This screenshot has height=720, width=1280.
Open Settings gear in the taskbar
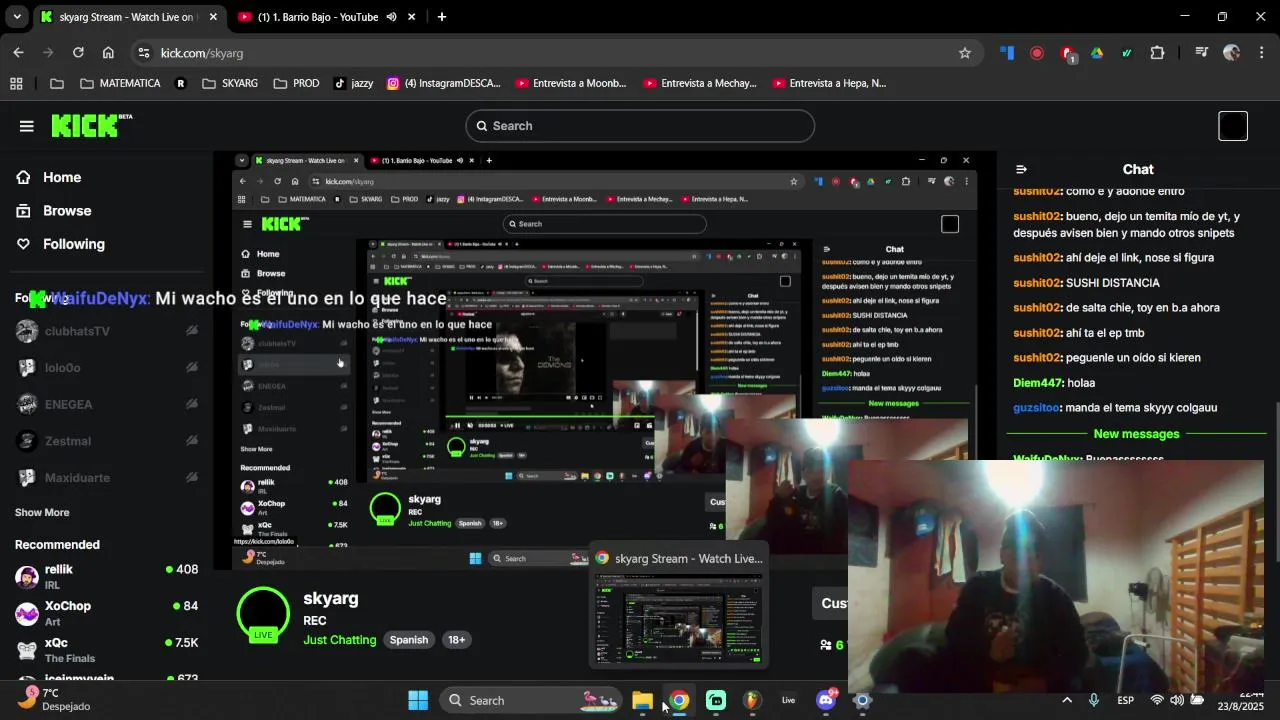(862, 700)
